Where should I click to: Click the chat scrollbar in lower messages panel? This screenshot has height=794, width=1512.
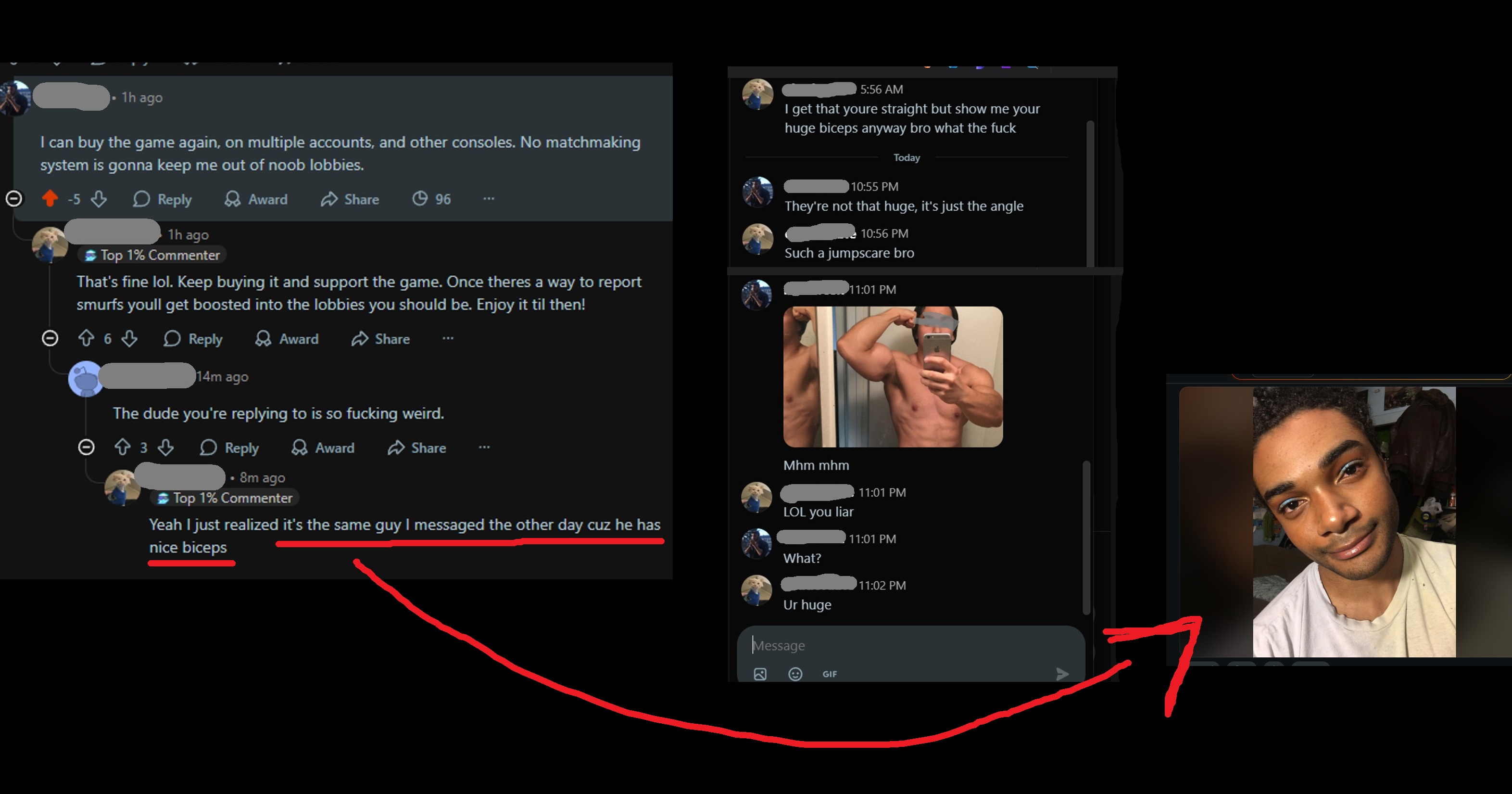1086,538
